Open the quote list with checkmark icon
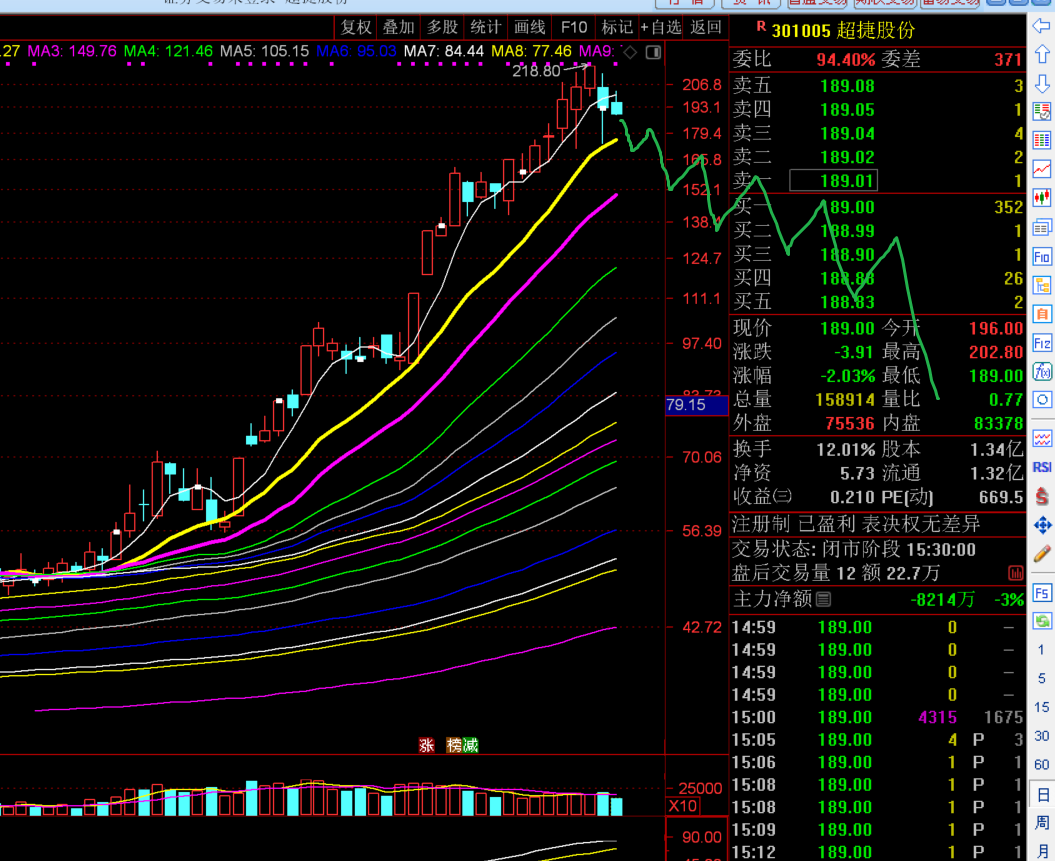Screen dimensions: 1055x861 pos(1042,112)
